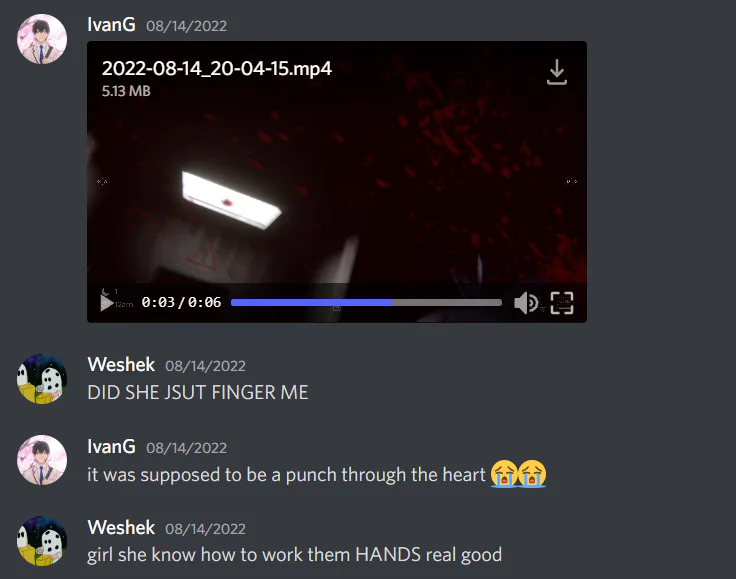Seek on the video progress bar

[x=366, y=303]
